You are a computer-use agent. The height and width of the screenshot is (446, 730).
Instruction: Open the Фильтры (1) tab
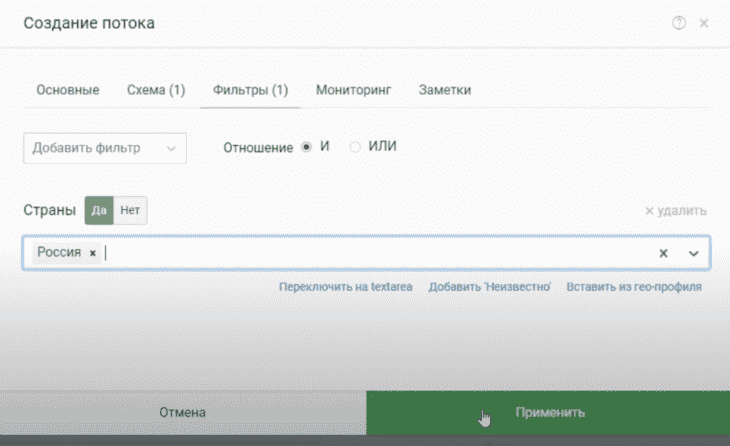click(250, 90)
